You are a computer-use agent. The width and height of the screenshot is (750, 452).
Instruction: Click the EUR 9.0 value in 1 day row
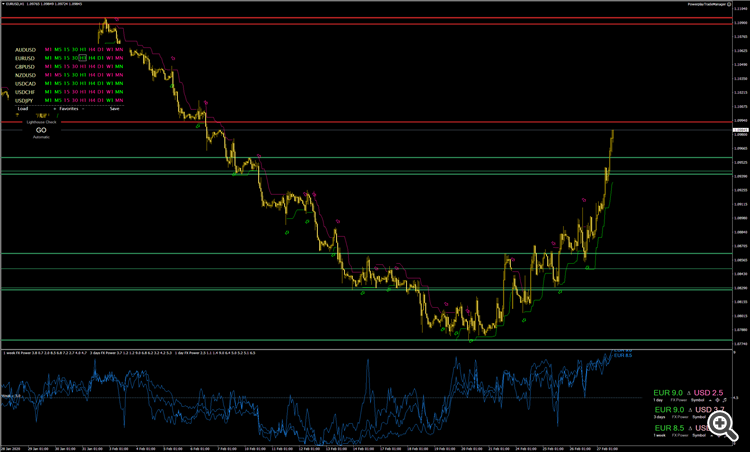coord(668,393)
